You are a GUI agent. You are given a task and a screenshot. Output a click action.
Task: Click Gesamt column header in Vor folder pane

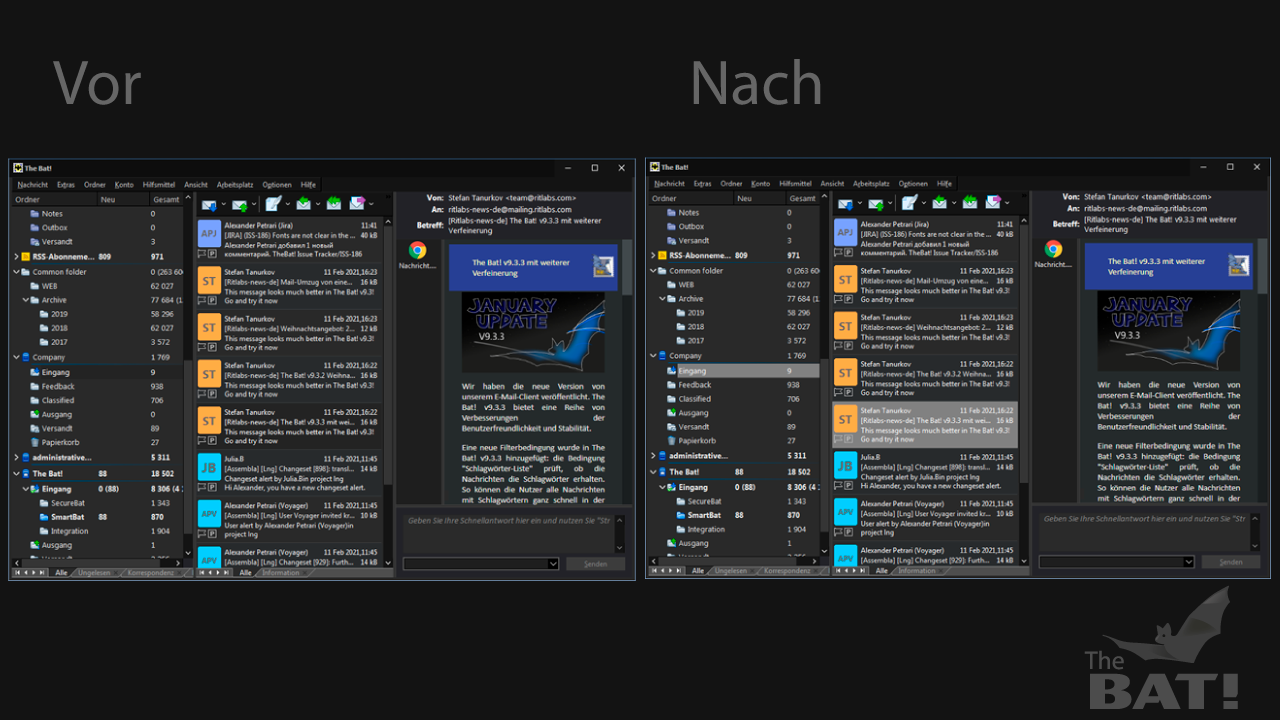(166, 199)
